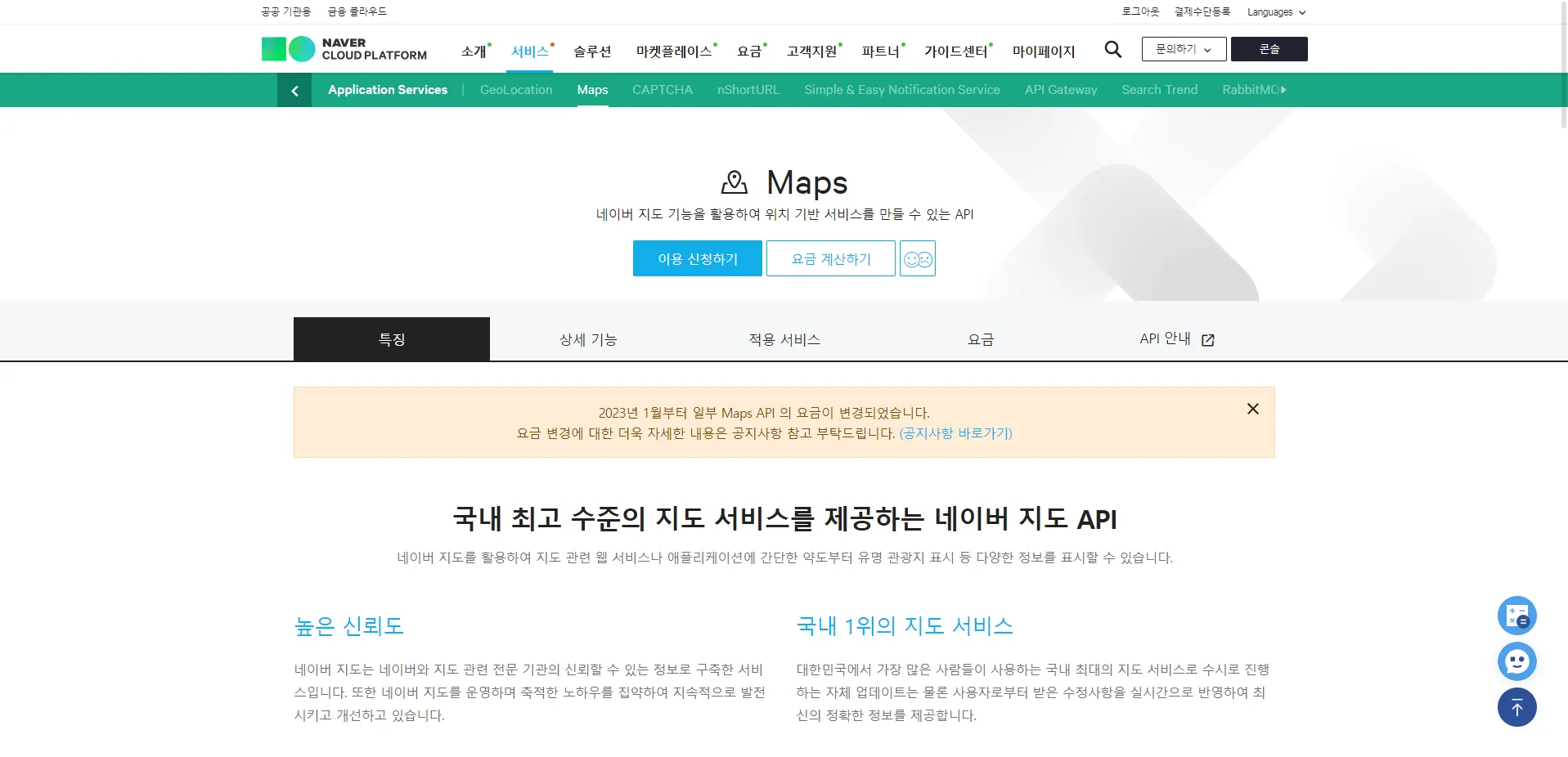Click the 이용 신청하기 button
Image resolution: width=1568 pixels, height=757 pixels.
698,258
